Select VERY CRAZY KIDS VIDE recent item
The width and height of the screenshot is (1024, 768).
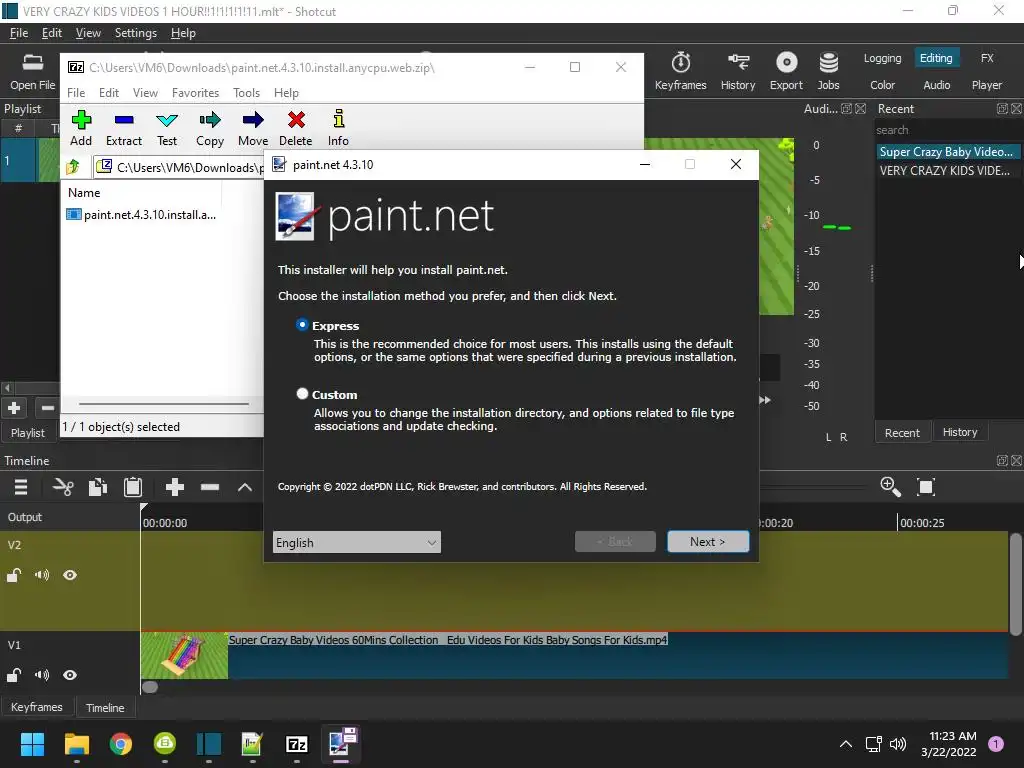[x=947, y=170]
